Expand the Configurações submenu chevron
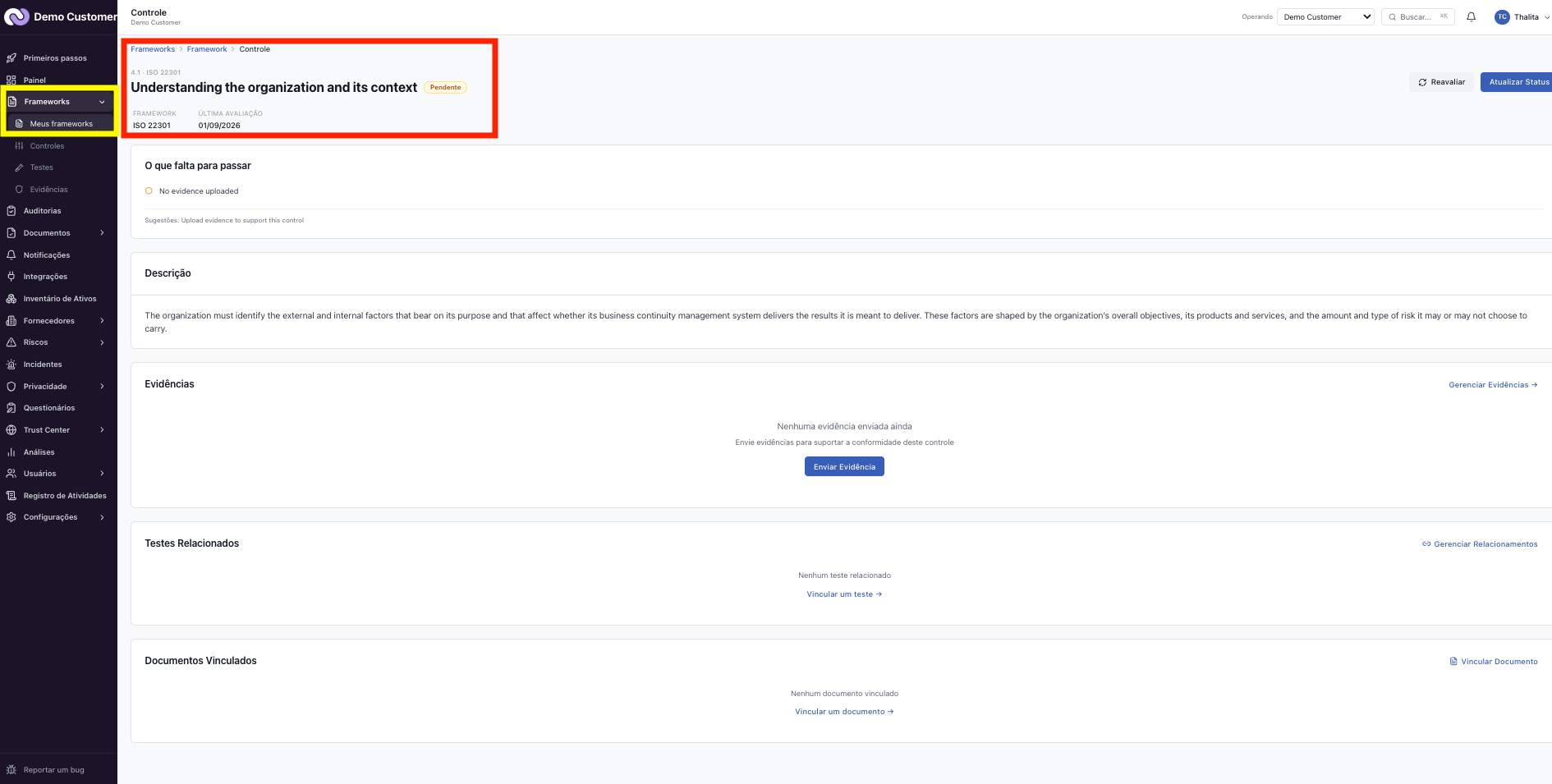 click(x=102, y=517)
